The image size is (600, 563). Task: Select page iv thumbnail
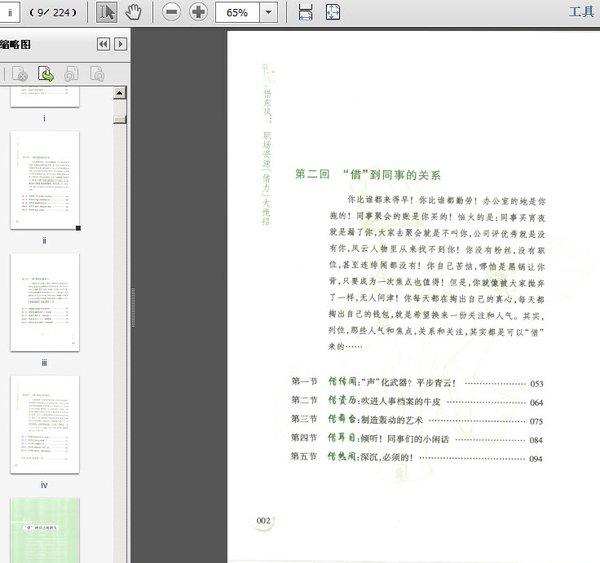coord(45,424)
